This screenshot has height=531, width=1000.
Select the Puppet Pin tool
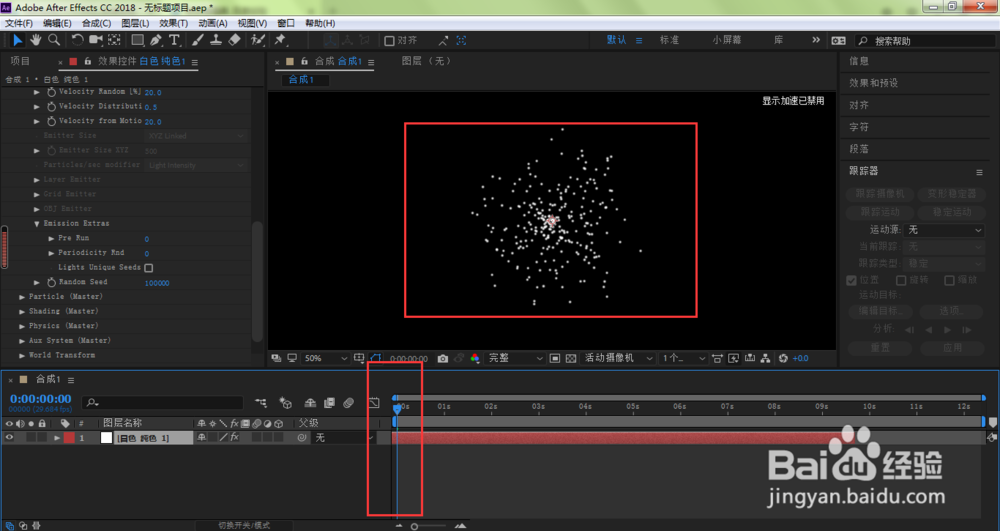[x=280, y=40]
